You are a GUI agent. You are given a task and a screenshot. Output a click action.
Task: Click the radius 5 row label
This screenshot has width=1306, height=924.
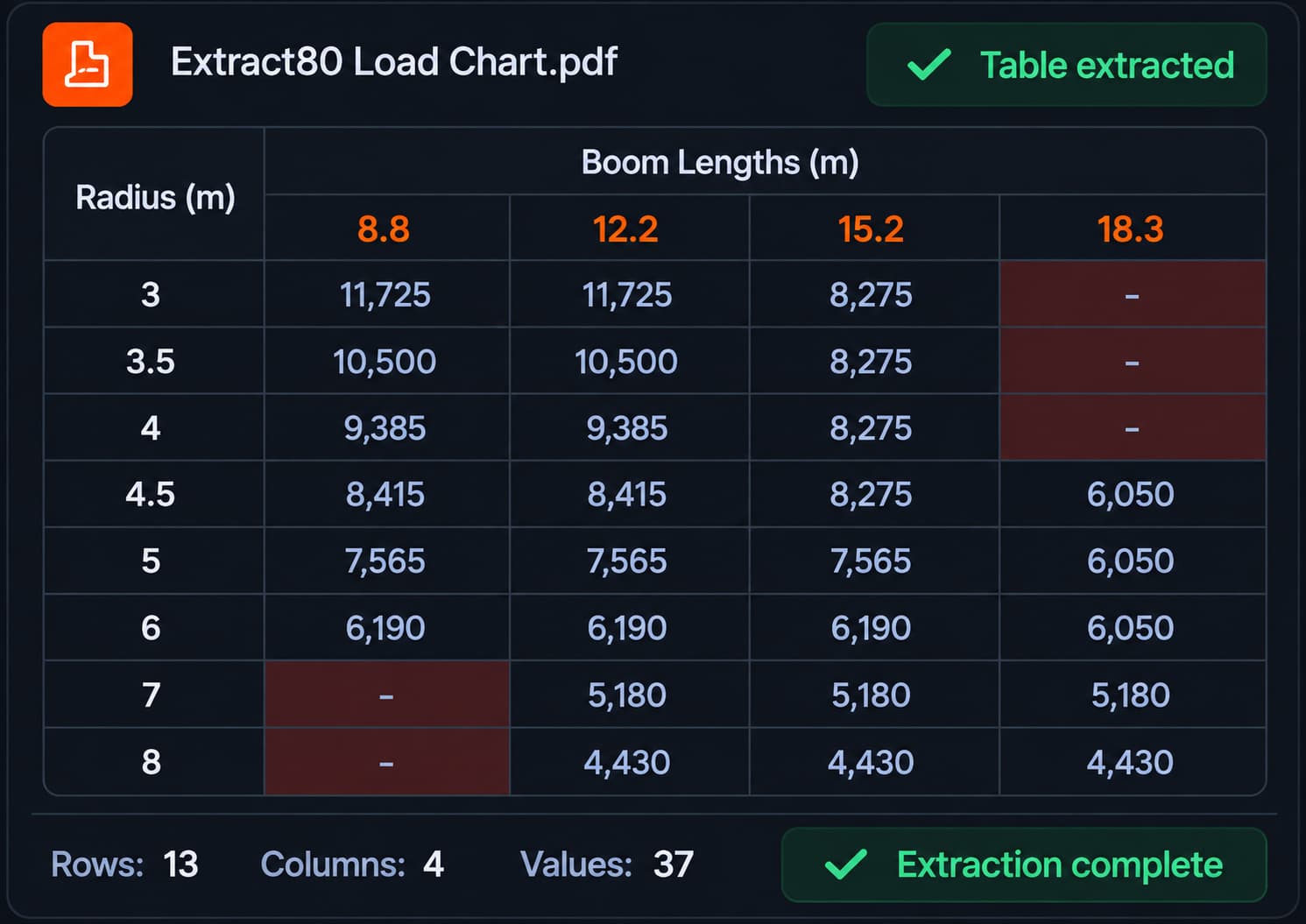[x=151, y=561]
